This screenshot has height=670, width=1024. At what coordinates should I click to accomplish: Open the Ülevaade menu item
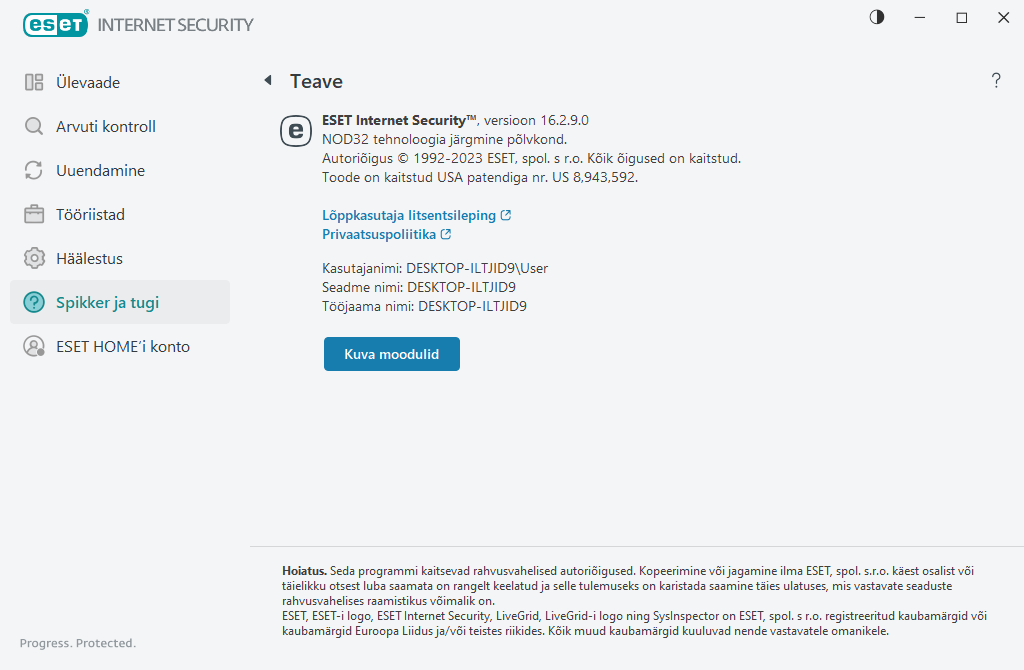pos(88,83)
